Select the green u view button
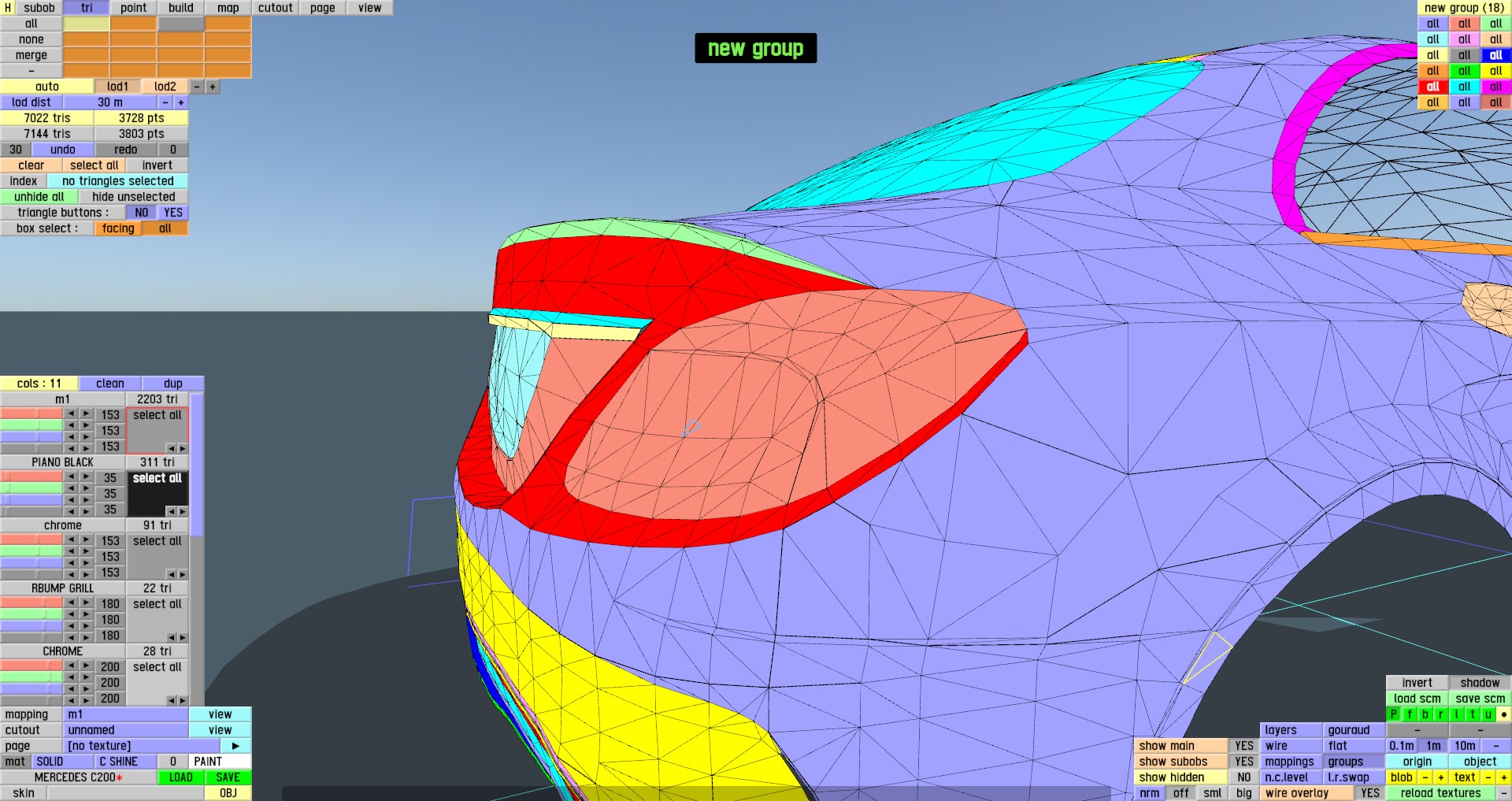Image resolution: width=1512 pixels, height=801 pixels. [x=1488, y=714]
